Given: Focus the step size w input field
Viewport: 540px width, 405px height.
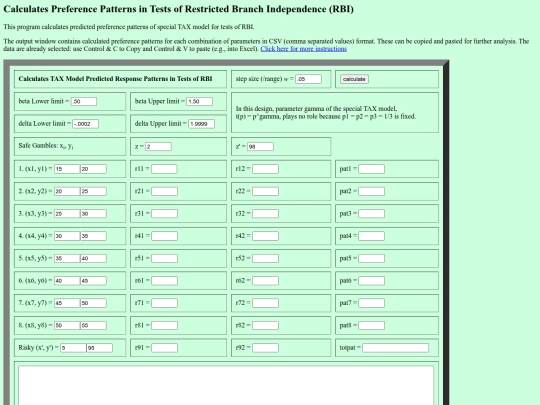Looking at the screenshot, I should point(308,79).
